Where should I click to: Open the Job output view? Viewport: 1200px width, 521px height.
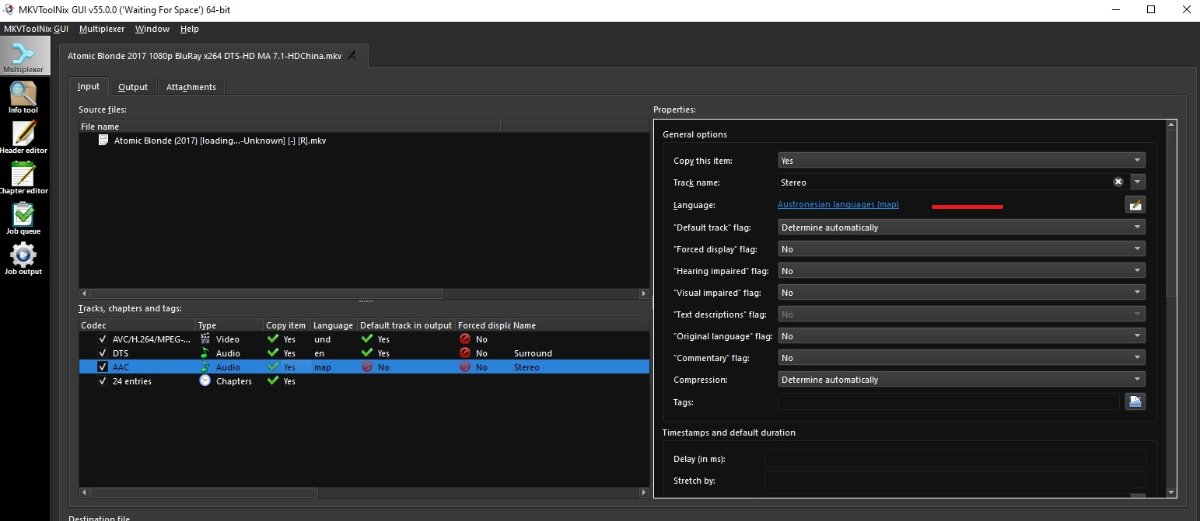tap(22, 257)
